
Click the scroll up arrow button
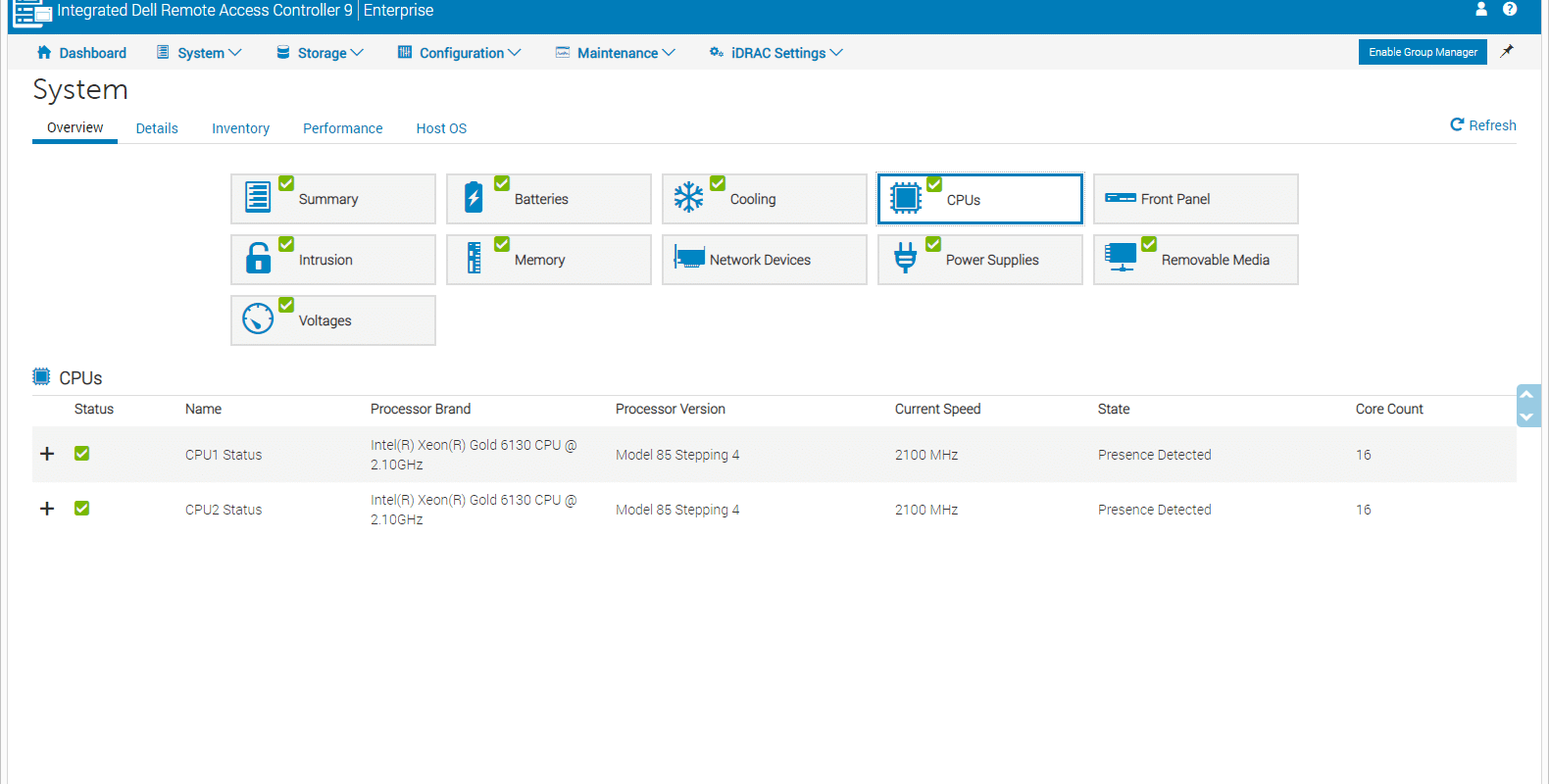[x=1527, y=394]
